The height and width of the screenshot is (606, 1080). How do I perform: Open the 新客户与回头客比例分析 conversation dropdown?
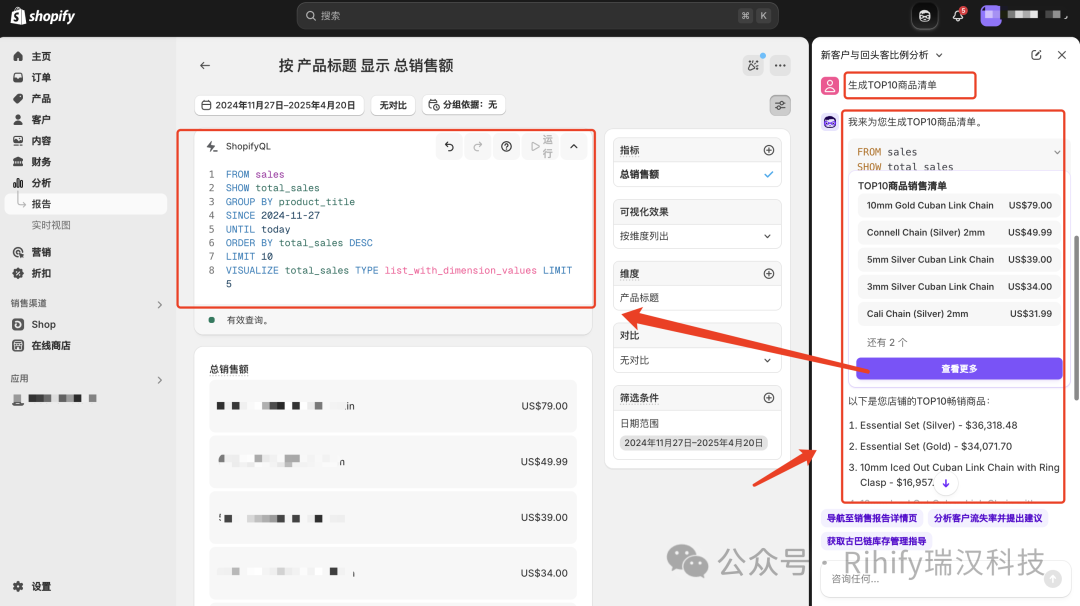[882, 55]
